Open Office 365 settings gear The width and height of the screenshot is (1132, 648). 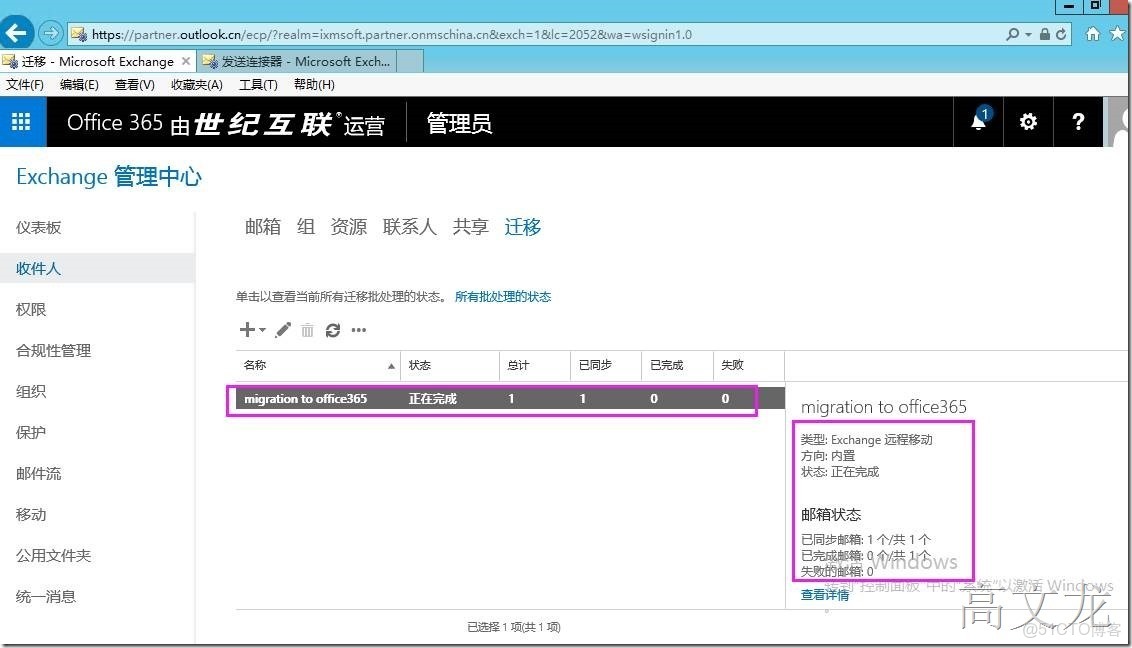(x=1028, y=121)
